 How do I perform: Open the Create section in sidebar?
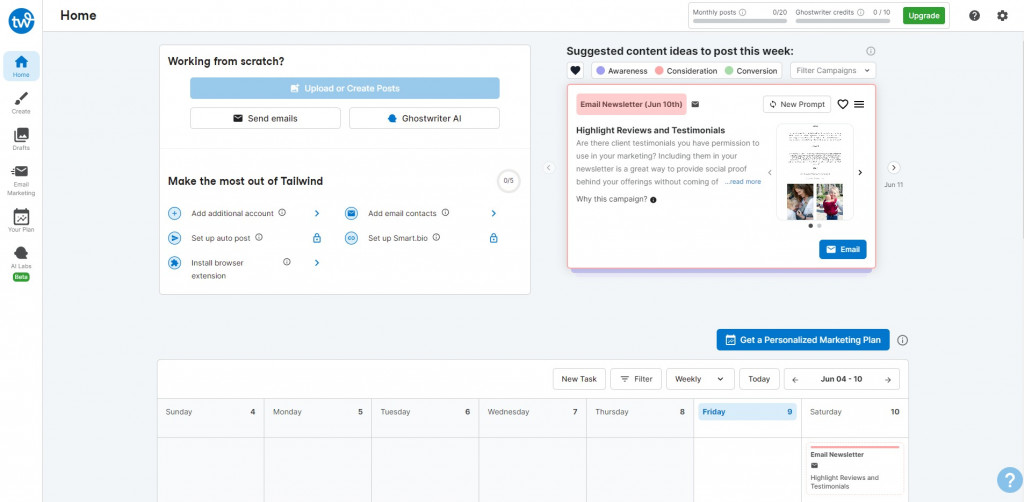[x=21, y=102]
